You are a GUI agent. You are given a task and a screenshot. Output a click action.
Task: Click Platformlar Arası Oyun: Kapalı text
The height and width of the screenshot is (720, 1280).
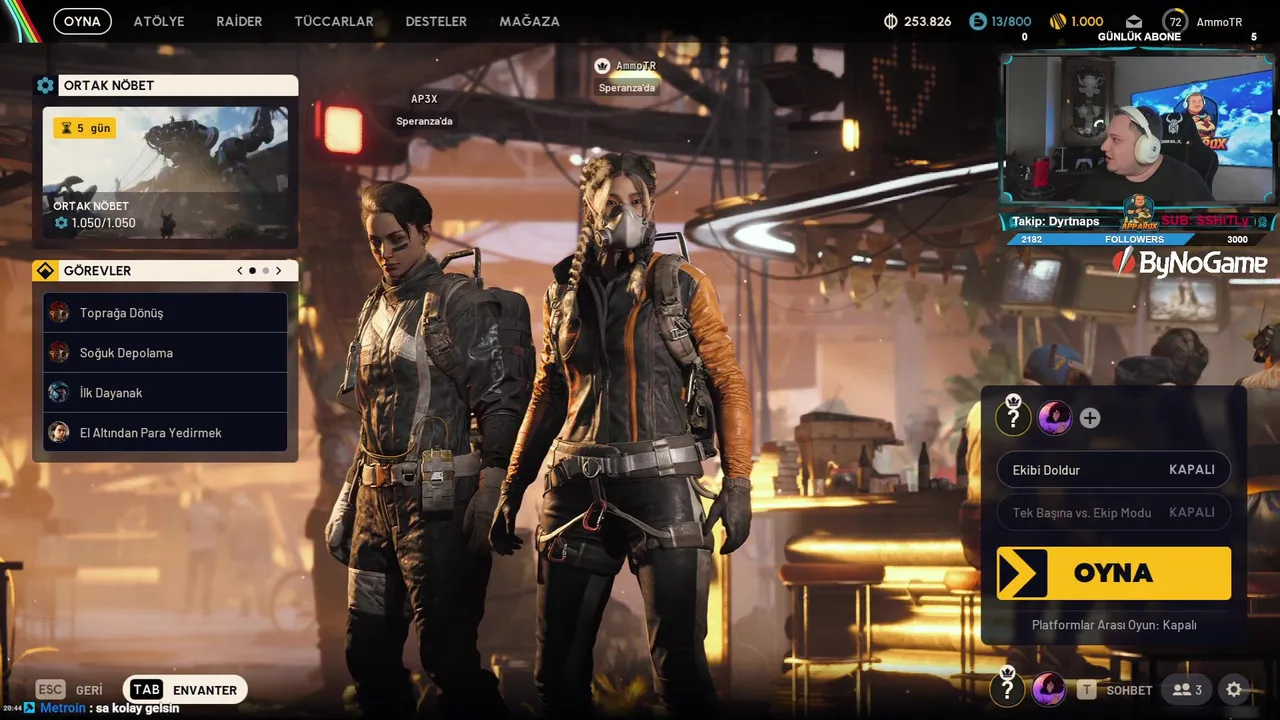click(1114, 625)
